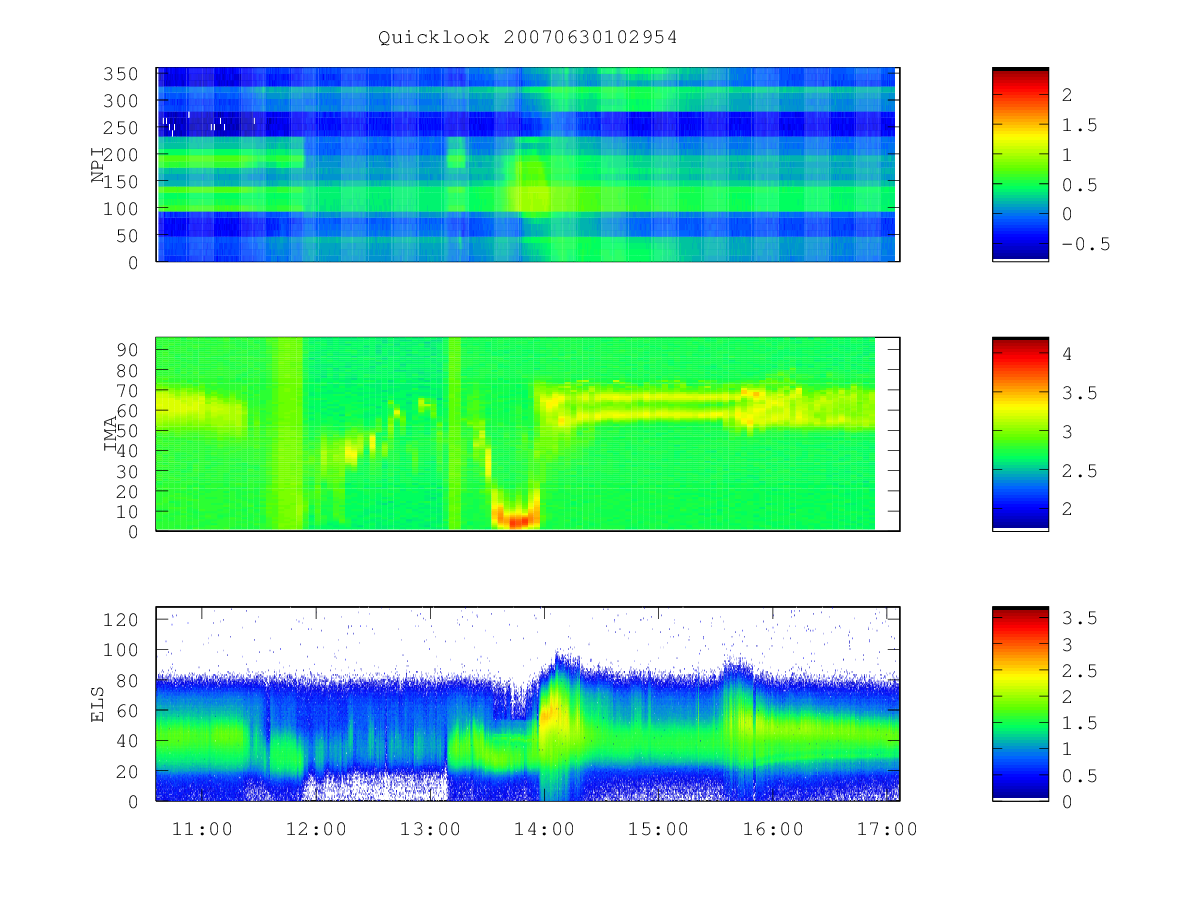Click the NPI spectrogram panel

click(x=528, y=164)
